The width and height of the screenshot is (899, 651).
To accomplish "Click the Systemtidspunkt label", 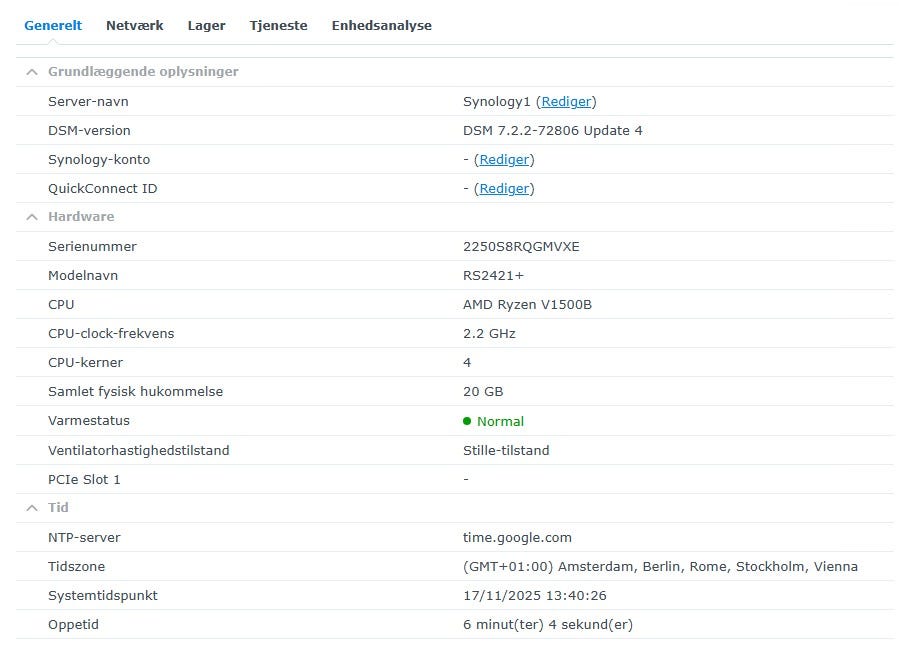I will coord(103,596).
